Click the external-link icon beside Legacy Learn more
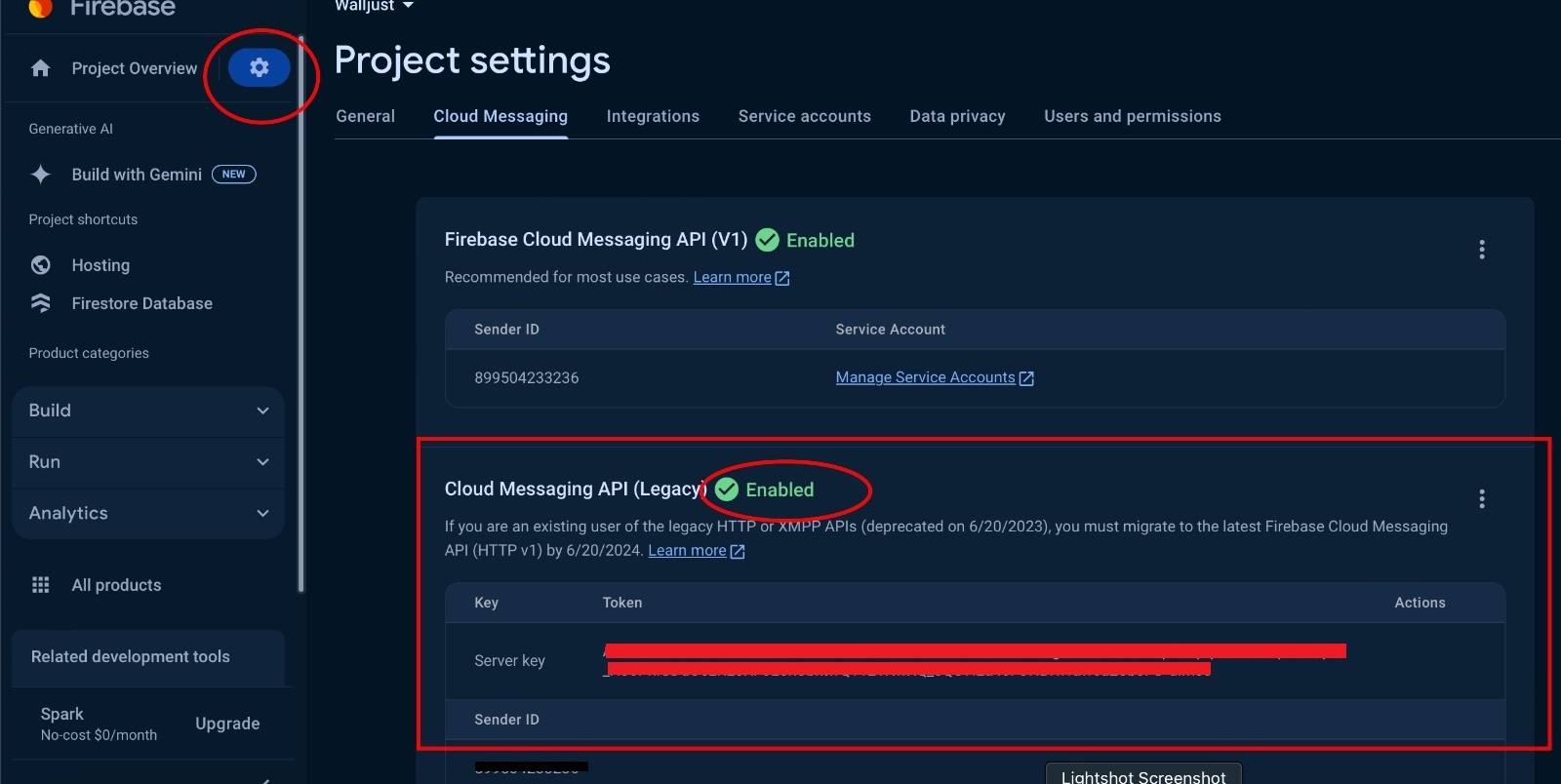Image resolution: width=1561 pixels, height=784 pixels. click(x=738, y=551)
